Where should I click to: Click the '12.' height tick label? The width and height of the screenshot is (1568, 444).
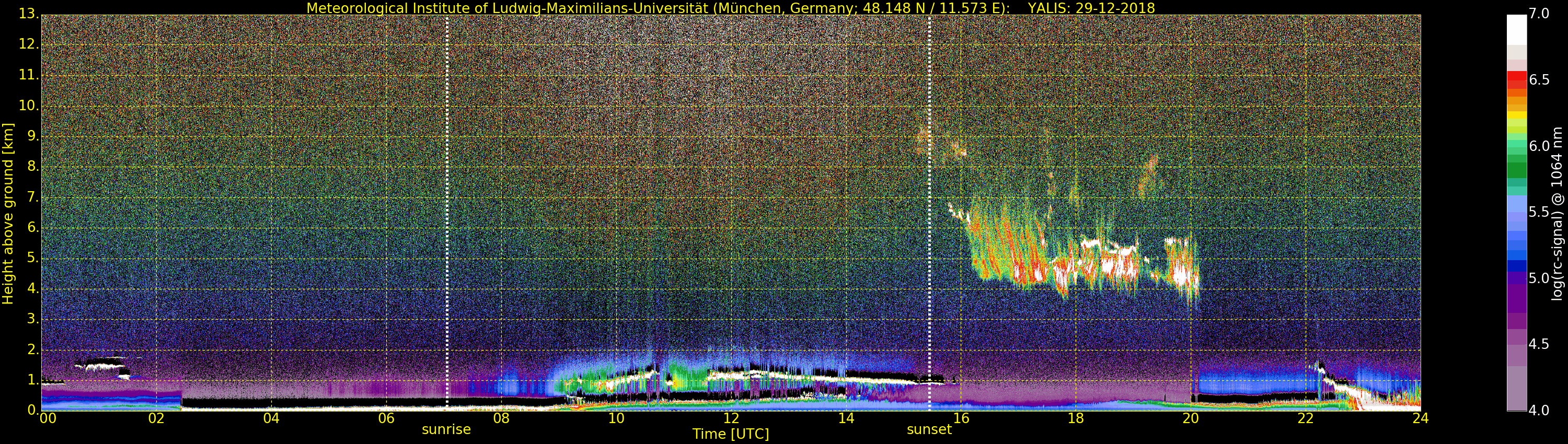[29, 44]
